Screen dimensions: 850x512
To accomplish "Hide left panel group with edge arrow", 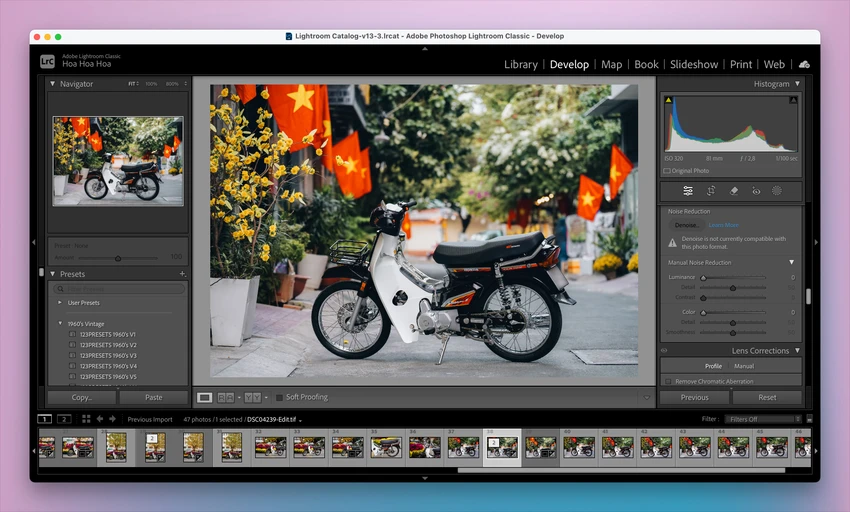I will [34, 242].
